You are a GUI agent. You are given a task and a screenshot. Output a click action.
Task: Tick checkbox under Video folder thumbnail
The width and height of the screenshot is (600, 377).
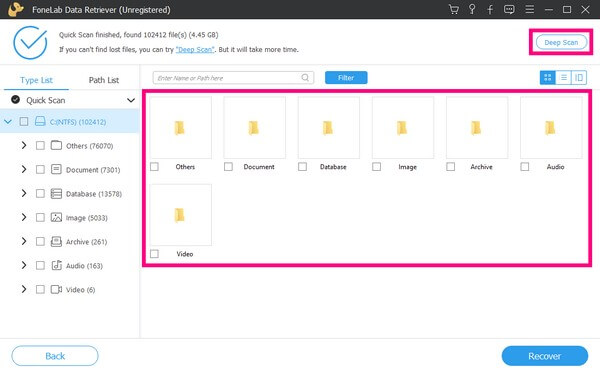click(154, 254)
